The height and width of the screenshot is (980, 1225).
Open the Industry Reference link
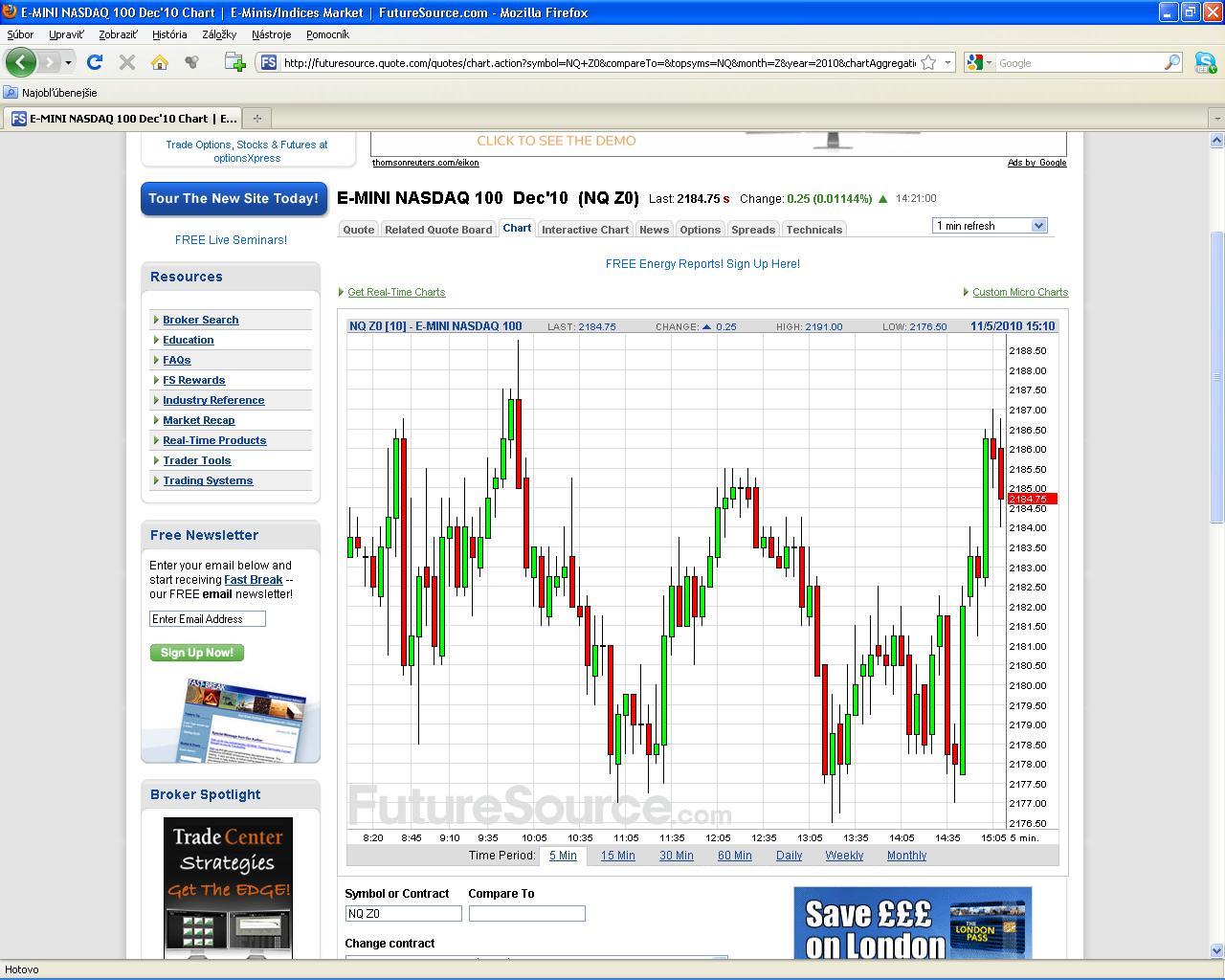[213, 400]
